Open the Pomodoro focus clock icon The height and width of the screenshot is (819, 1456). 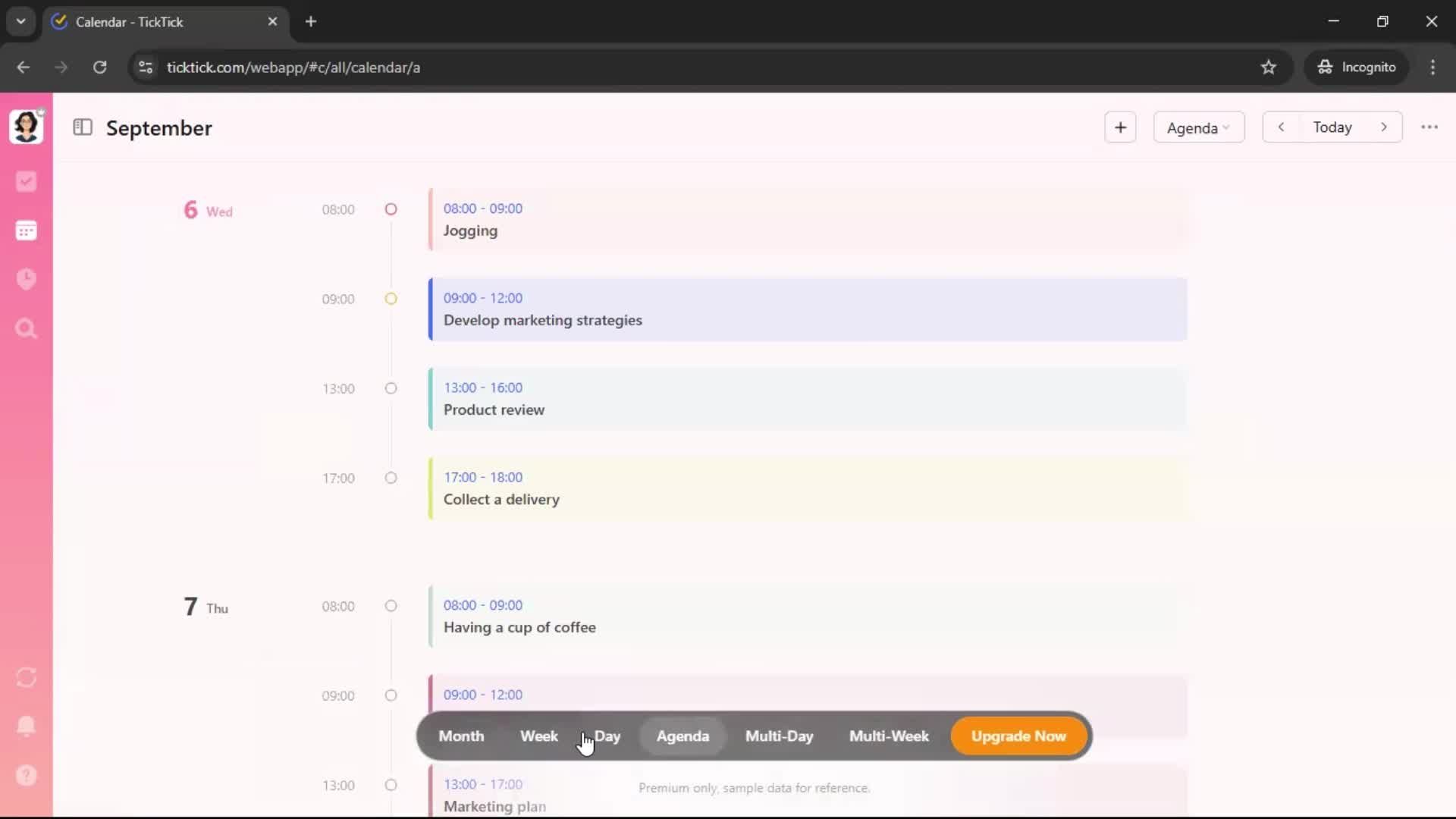[26, 279]
